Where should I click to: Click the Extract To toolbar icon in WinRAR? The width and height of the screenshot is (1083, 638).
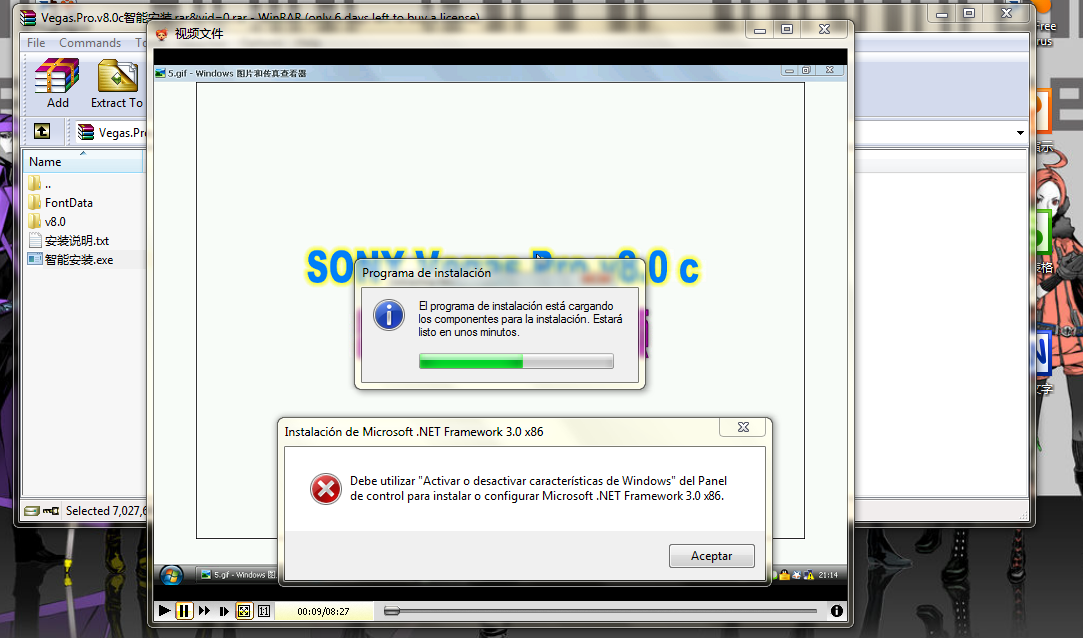point(117,84)
